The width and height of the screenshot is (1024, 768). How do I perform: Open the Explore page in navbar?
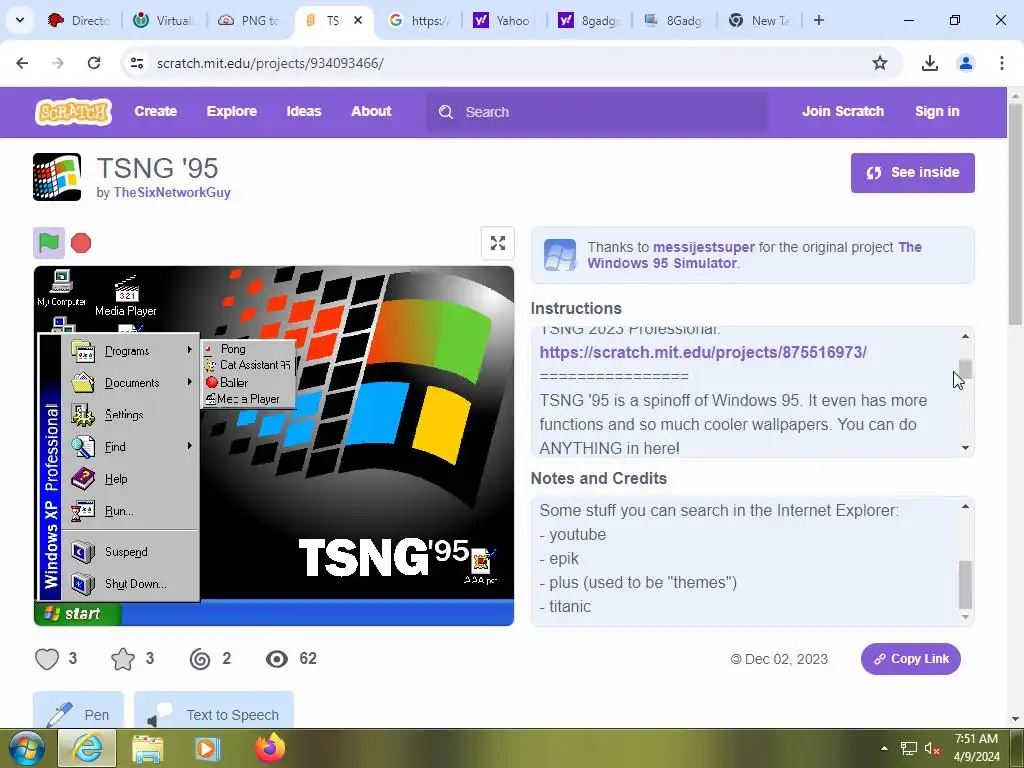[232, 112]
